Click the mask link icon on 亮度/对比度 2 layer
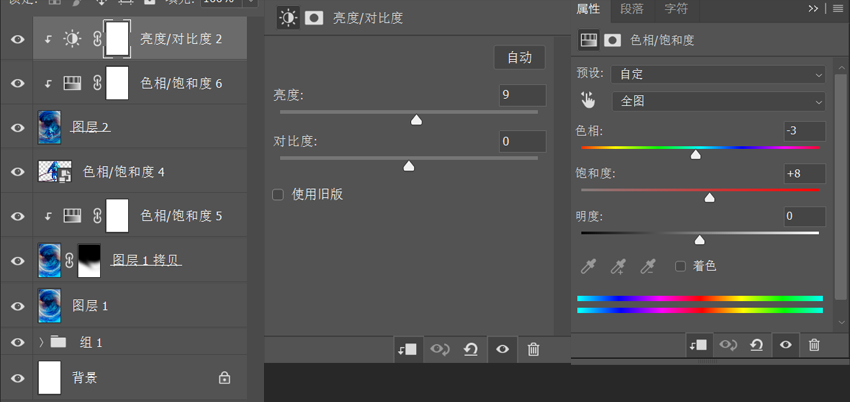This screenshot has height=402, width=850. (97, 38)
